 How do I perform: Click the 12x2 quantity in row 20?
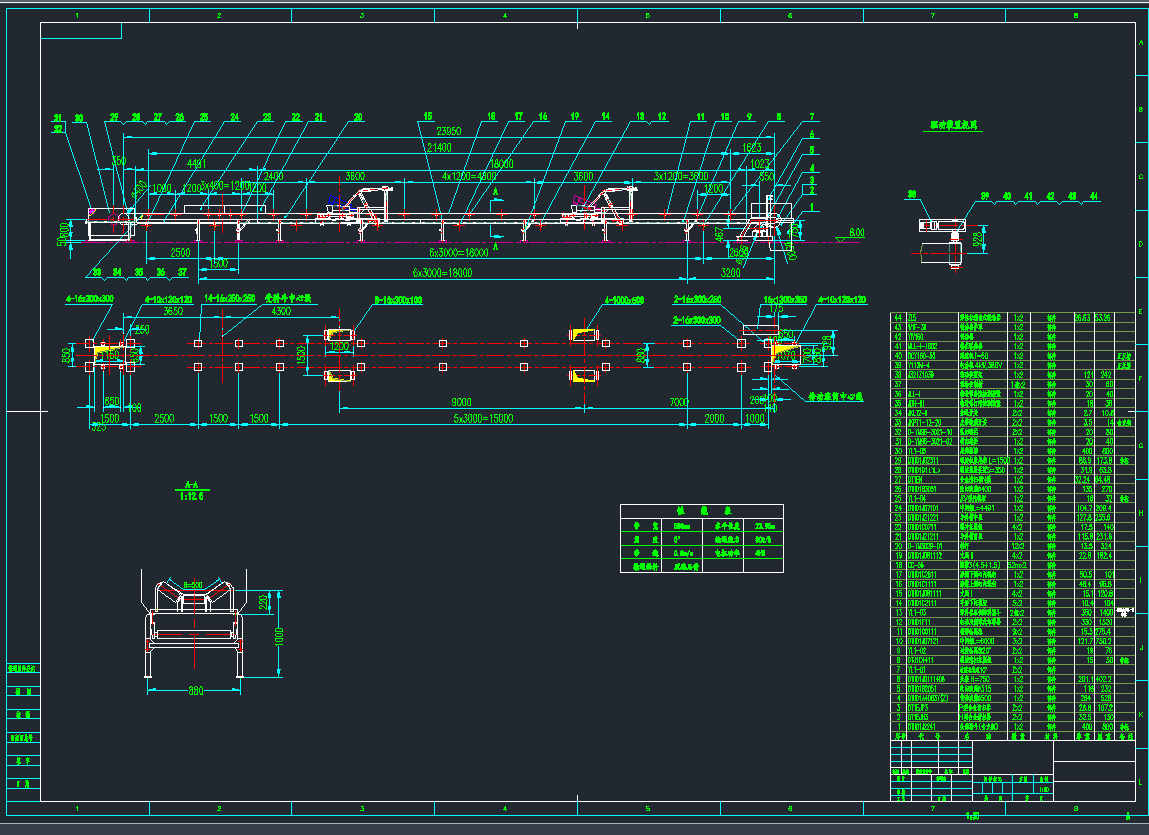click(1017, 547)
